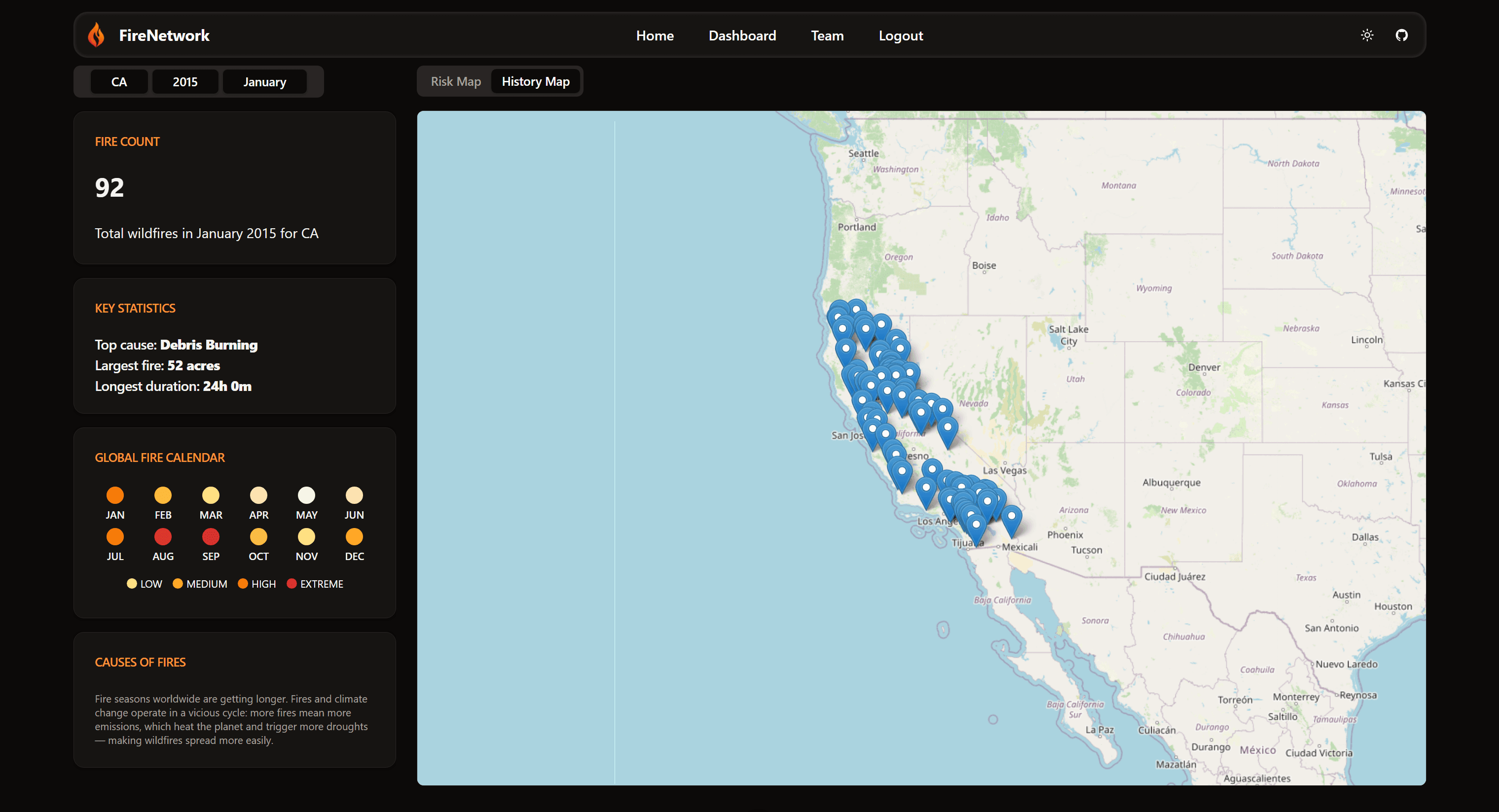Image resolution: width=1499 pixels, height=812 pixels.
Task: Click the Salt Lake City map label
Action: (x=1068, y=335)
